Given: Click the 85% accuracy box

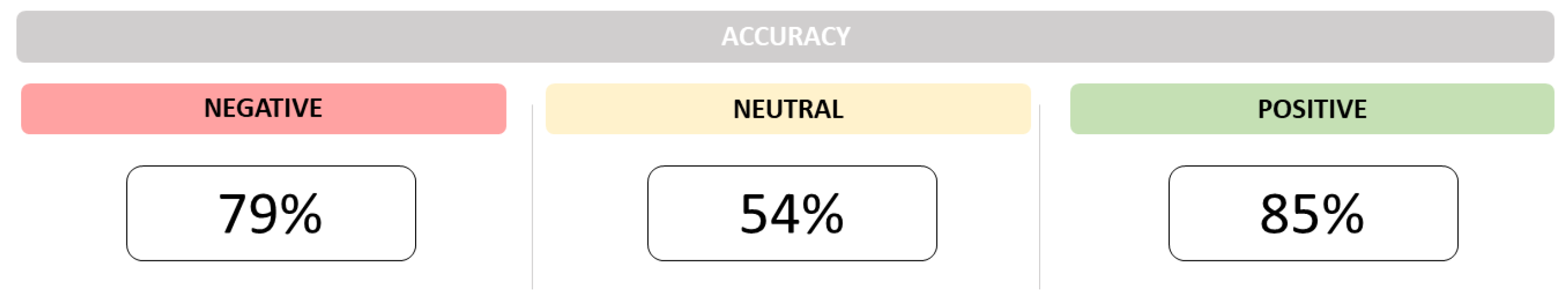Looking at the screenshot, I should coord(1313,213).
